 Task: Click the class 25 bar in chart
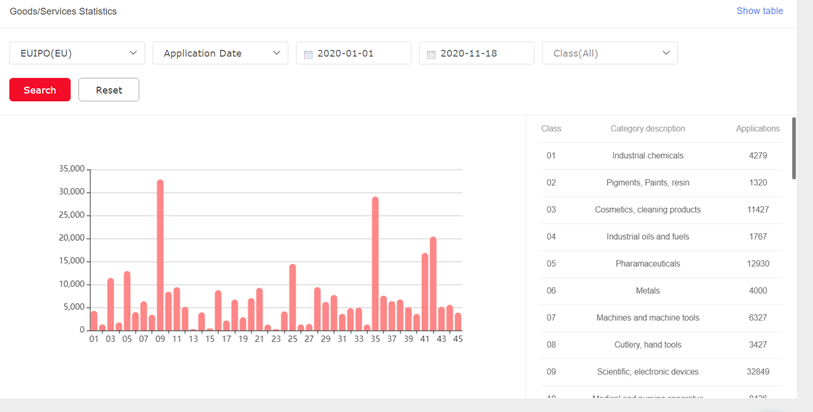click(292, 297)
